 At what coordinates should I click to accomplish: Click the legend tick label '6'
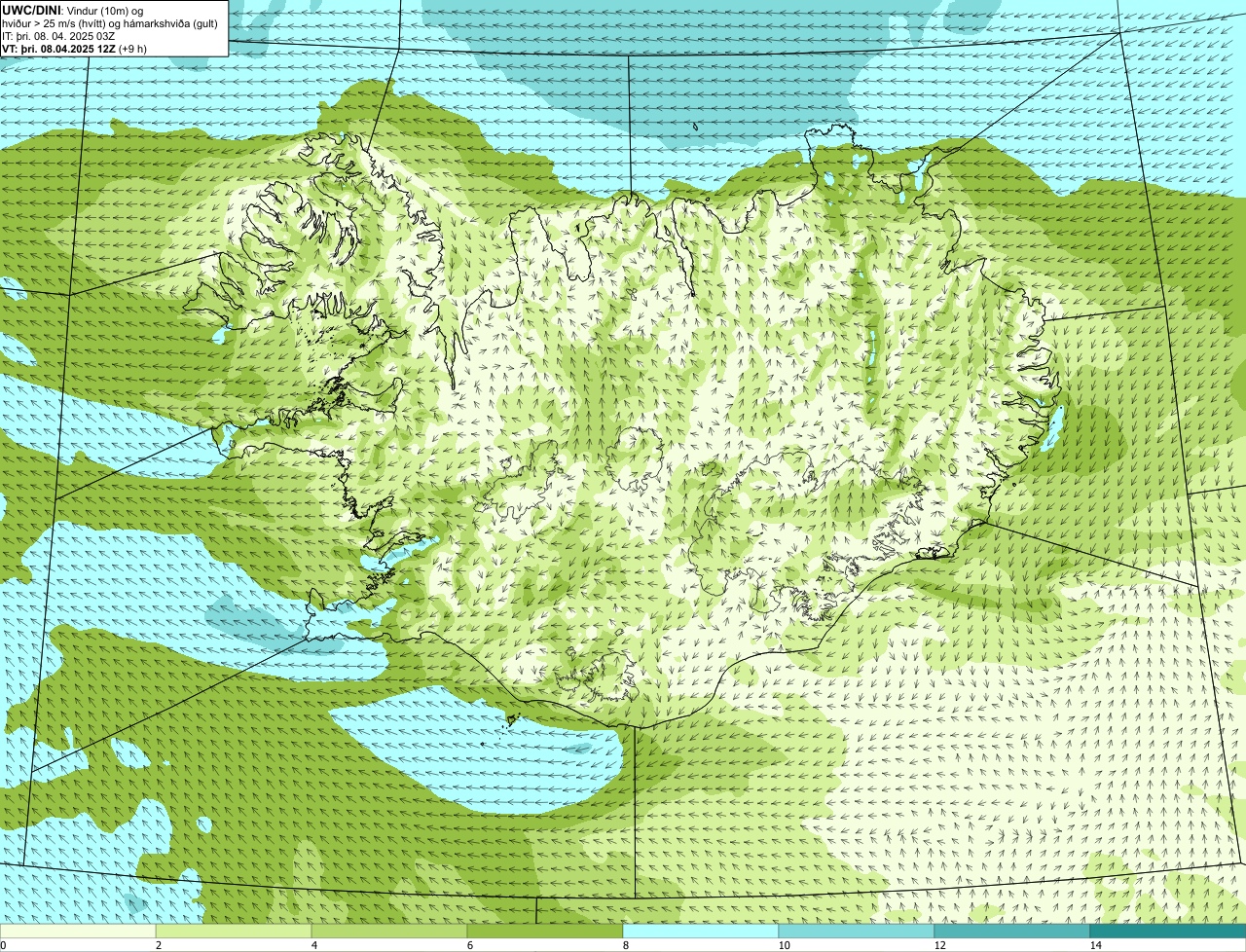point(469,945)
